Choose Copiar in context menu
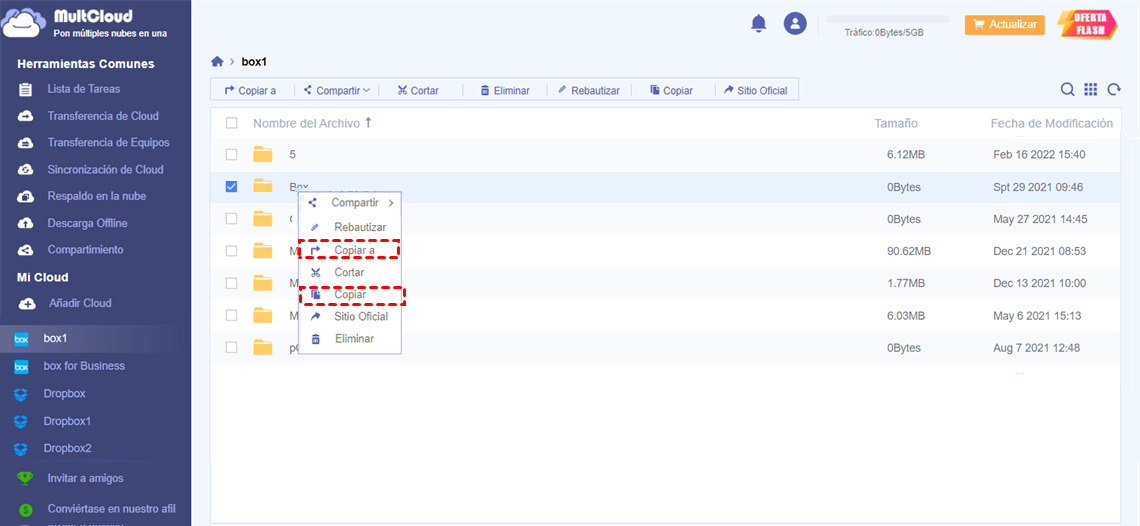Viewport: 1140px width, 526px height. [350, 295]
